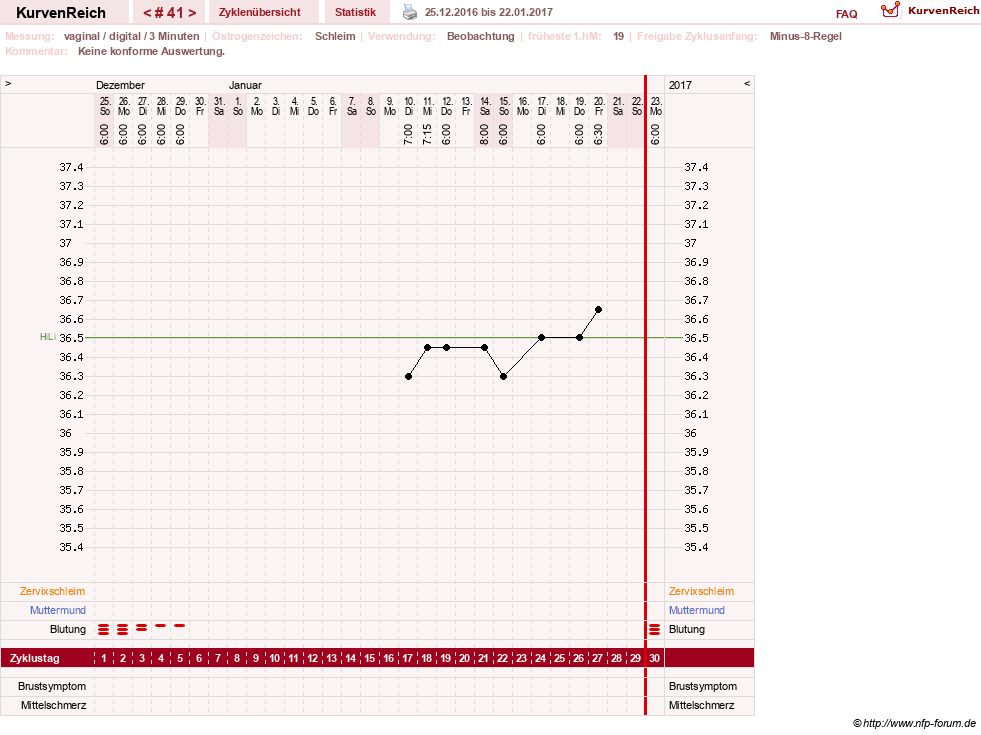Collapse chart with top-right < arrow
981x735 pixels.
point(746,83)
